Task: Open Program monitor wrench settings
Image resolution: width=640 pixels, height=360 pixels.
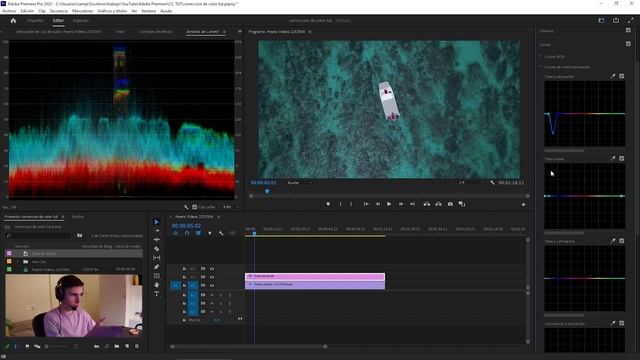Action: pyautogui.click(x=493, y=183)
